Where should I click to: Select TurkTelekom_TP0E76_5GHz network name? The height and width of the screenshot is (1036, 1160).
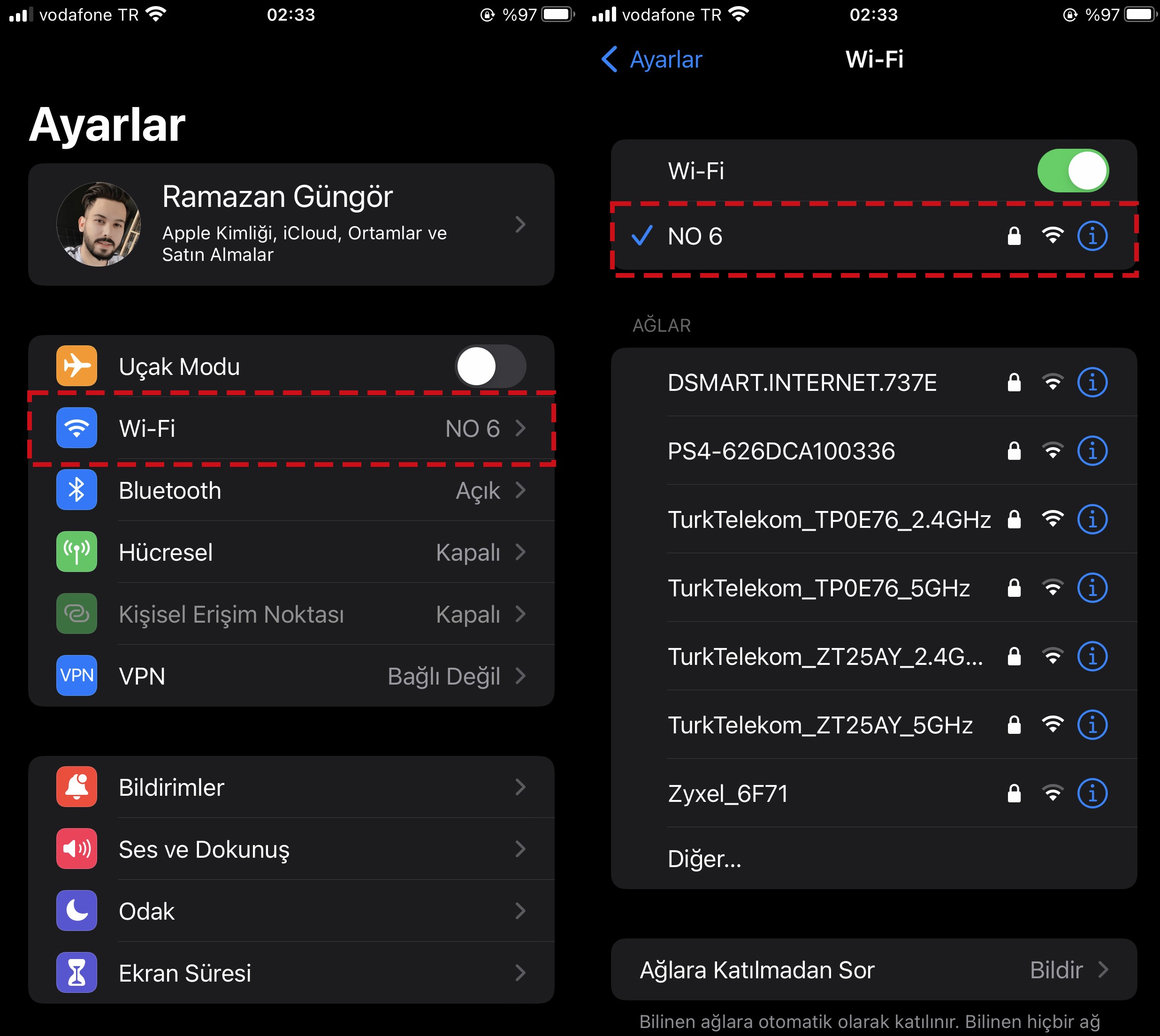(x=818, y=588)
